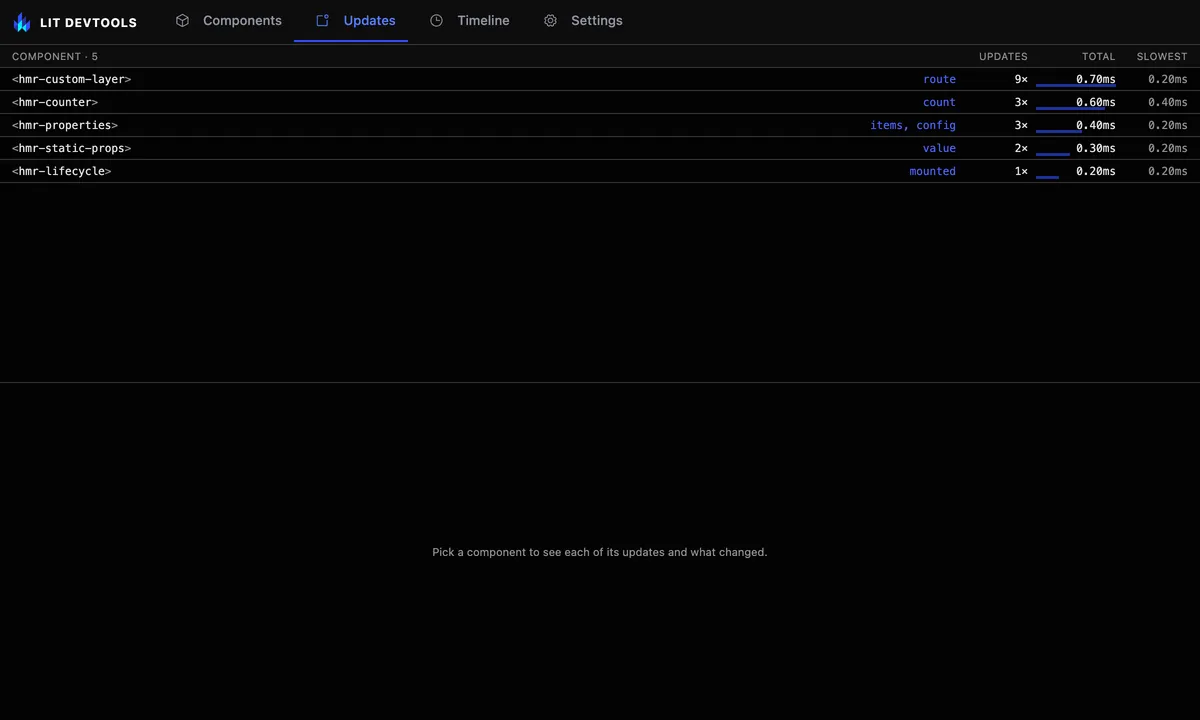
Task: Click the 0.30ms total time
Action: [1096, 148]
